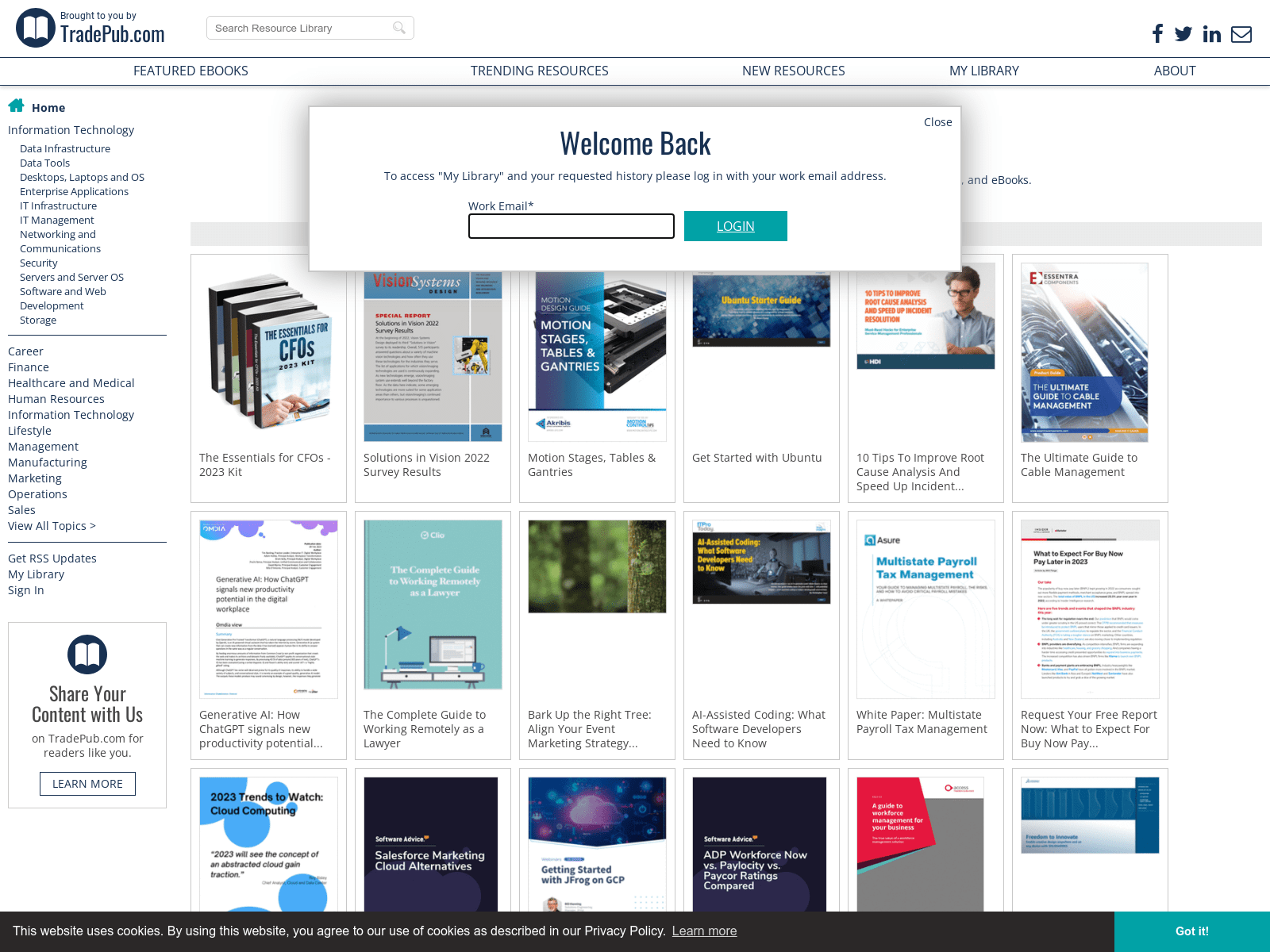Click the Work Email input field
The height and width of the screenshot is (952, 1270).
pos(571,226)
